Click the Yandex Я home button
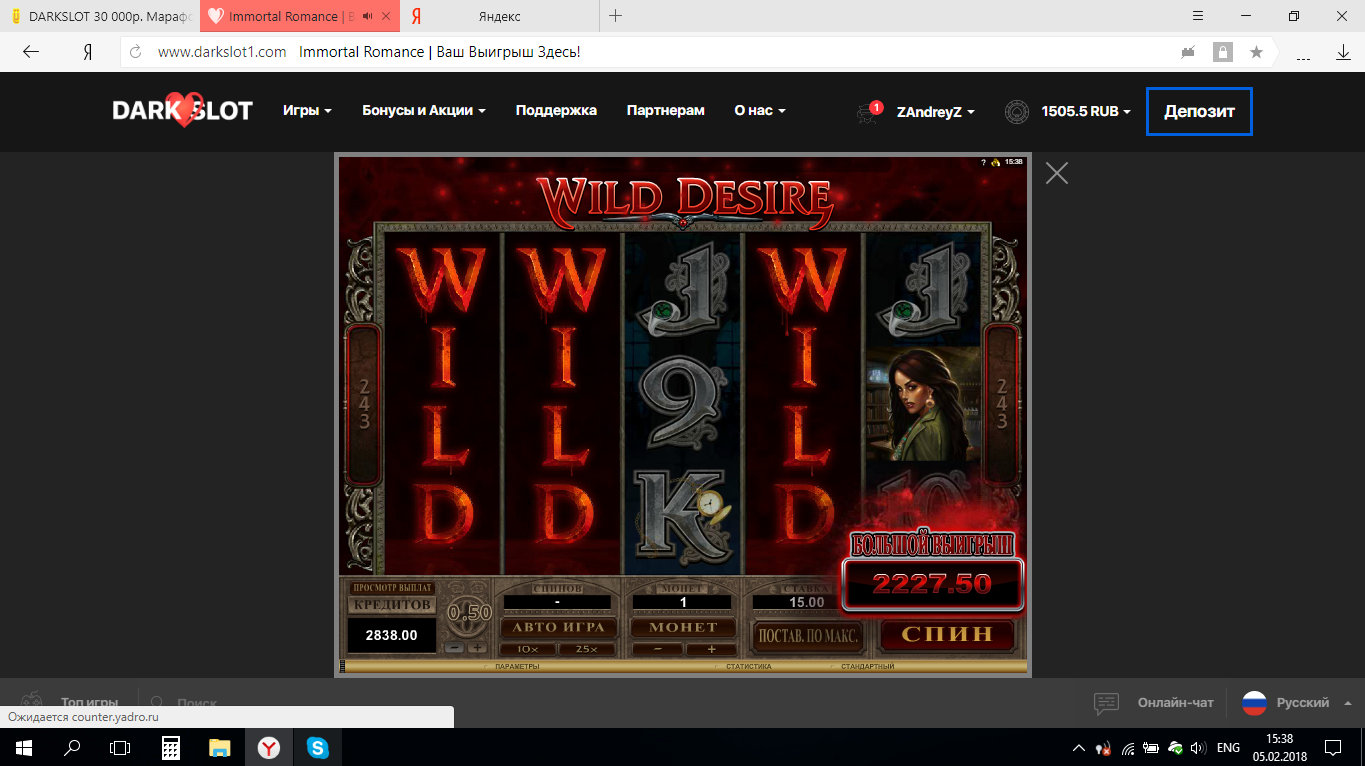This screenshot has height=766, width=1365. tap(88, 52)
